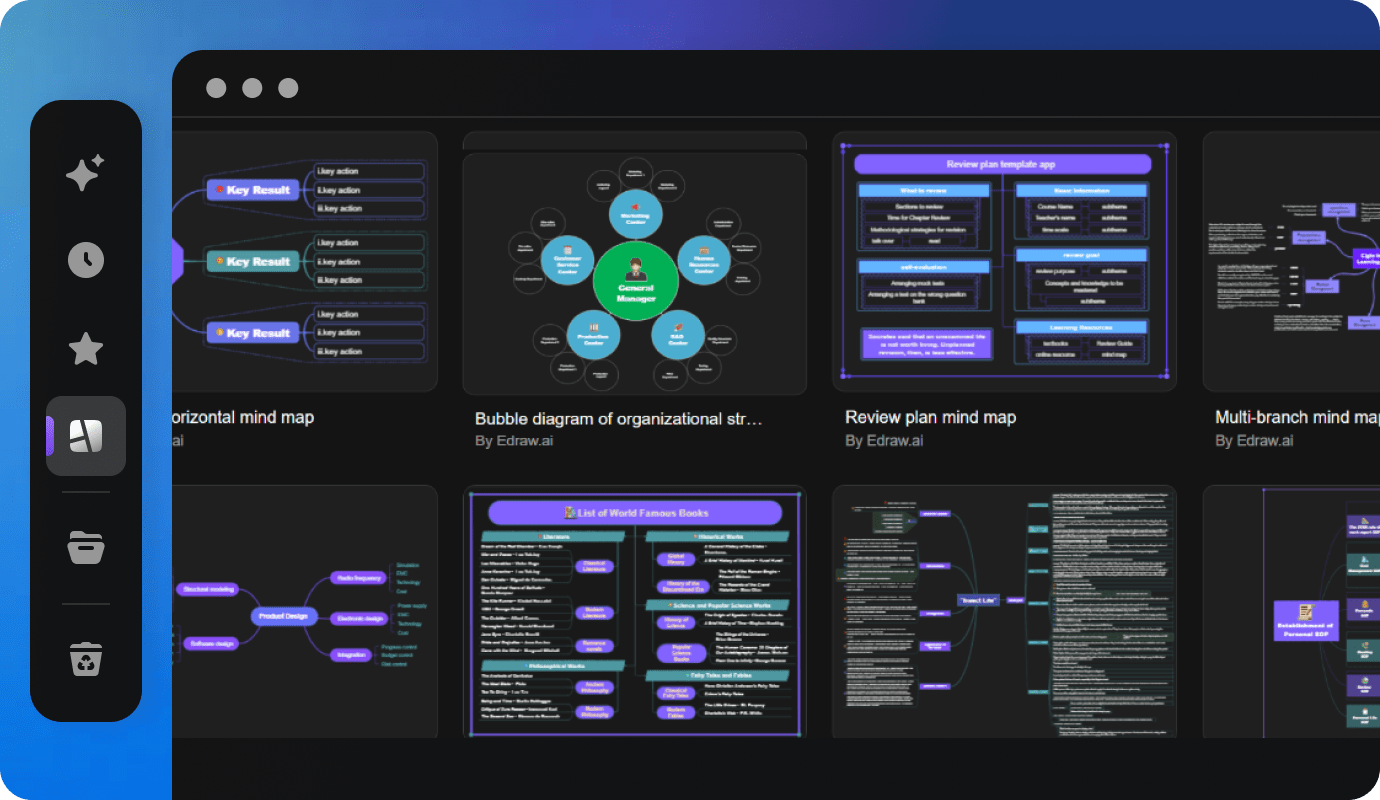Open the projects folder icon
The height and width of the screenshot is (800, 1380).
pyautogui.click(x=86, y=548)
